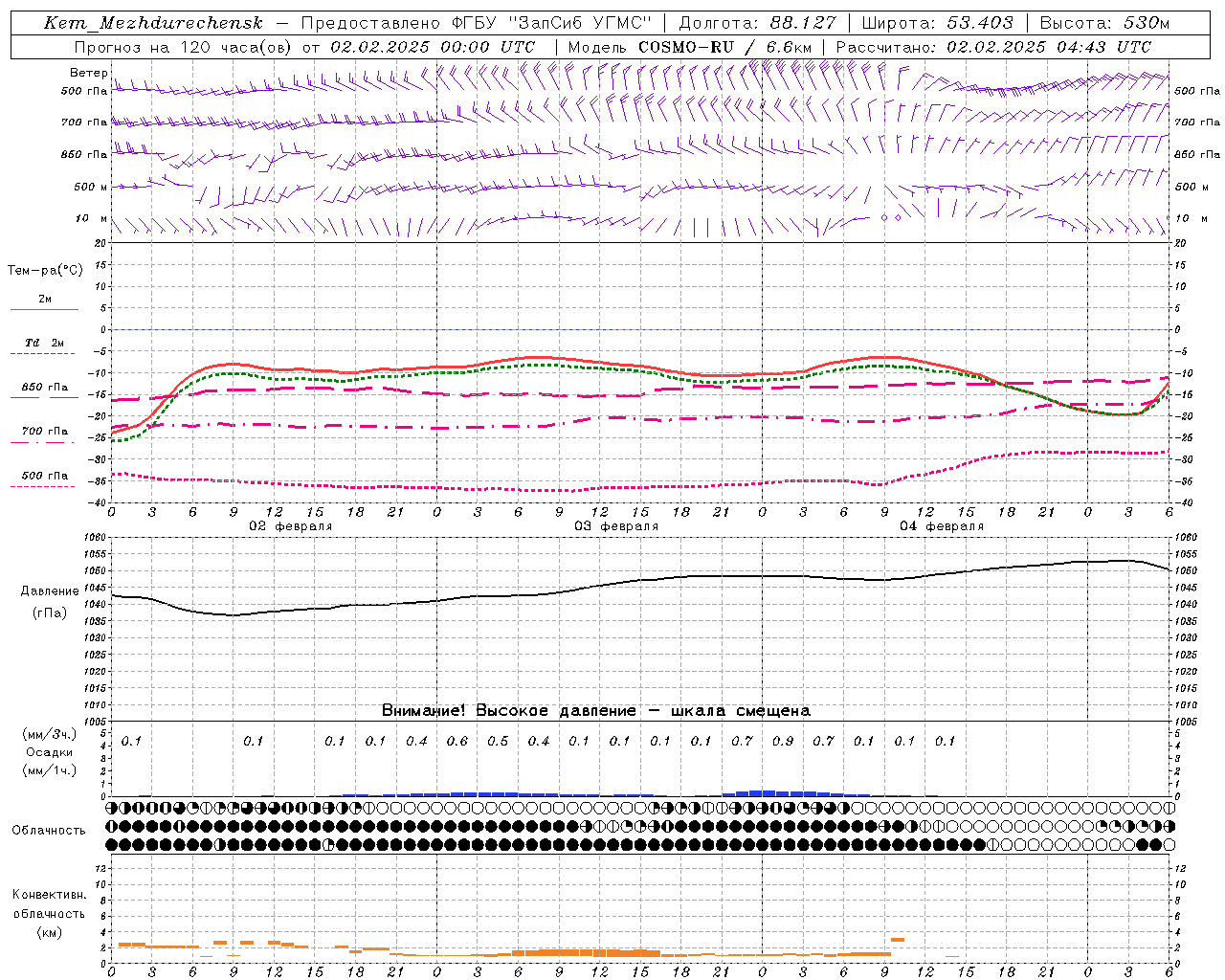Viewport: 1225px width, 980px height.
Task: Click the Тем-ра(°C) label
Action: tap(45, 271)
